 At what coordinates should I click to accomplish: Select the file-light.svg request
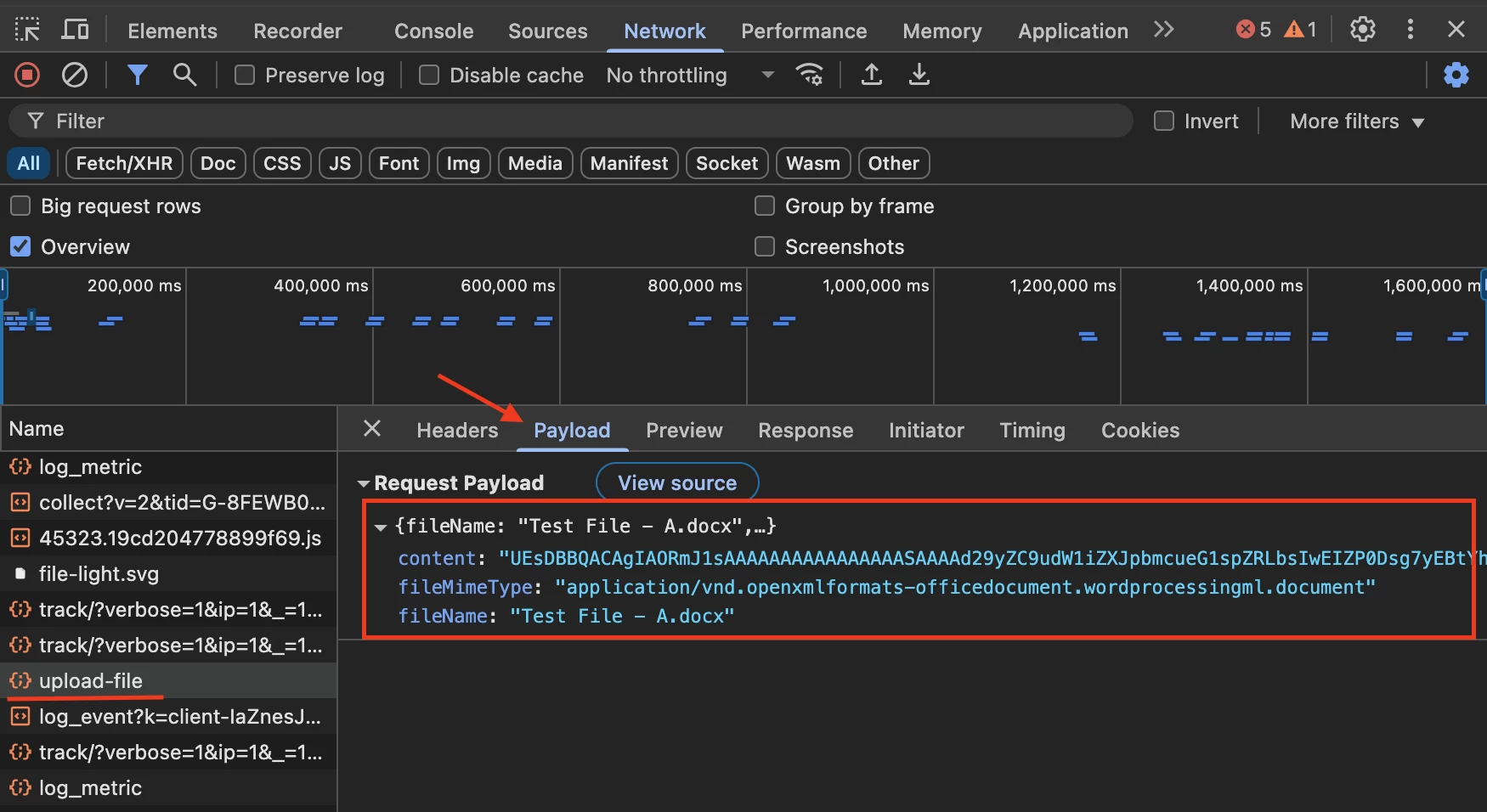(x=168, y=574)
